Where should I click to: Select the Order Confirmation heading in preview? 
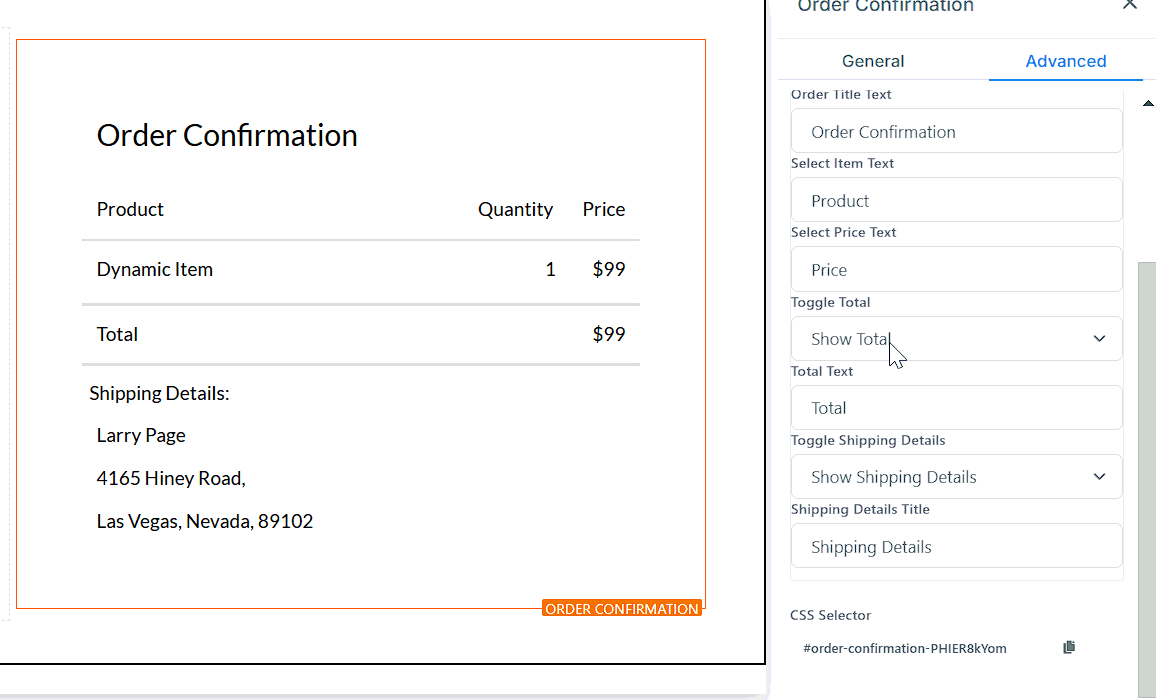click(227, 135)
